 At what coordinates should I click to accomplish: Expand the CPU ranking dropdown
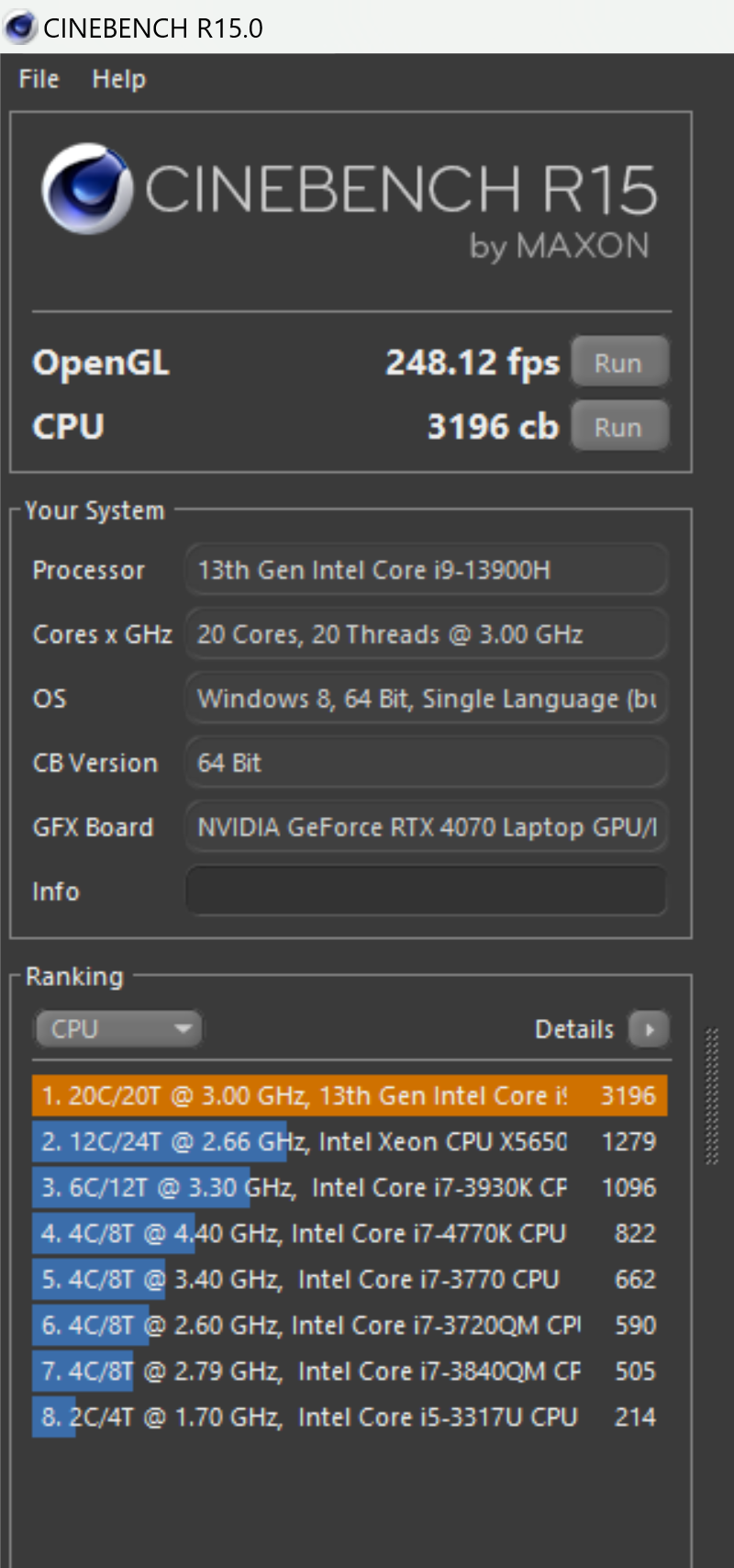tap(118, 1029)
